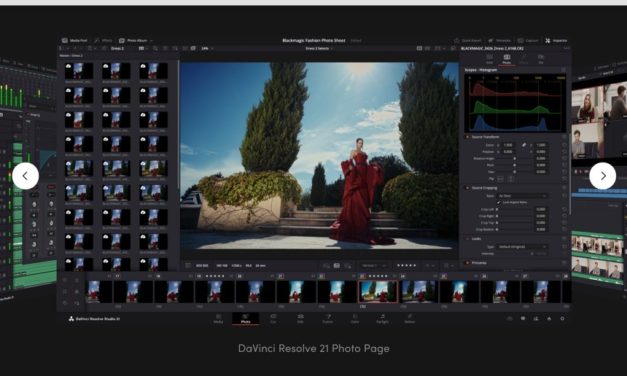
Task: Adjust the Yaw slider
Action: [515, 172]
